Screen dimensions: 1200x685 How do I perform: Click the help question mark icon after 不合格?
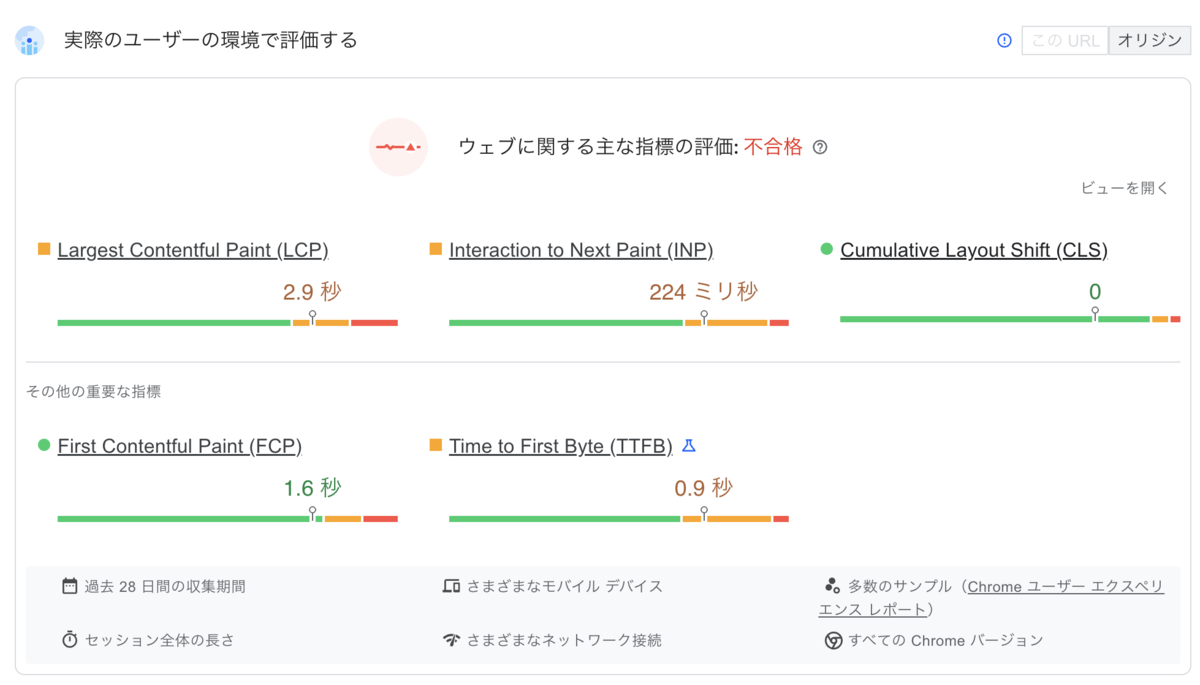click(x=820, y=148)
